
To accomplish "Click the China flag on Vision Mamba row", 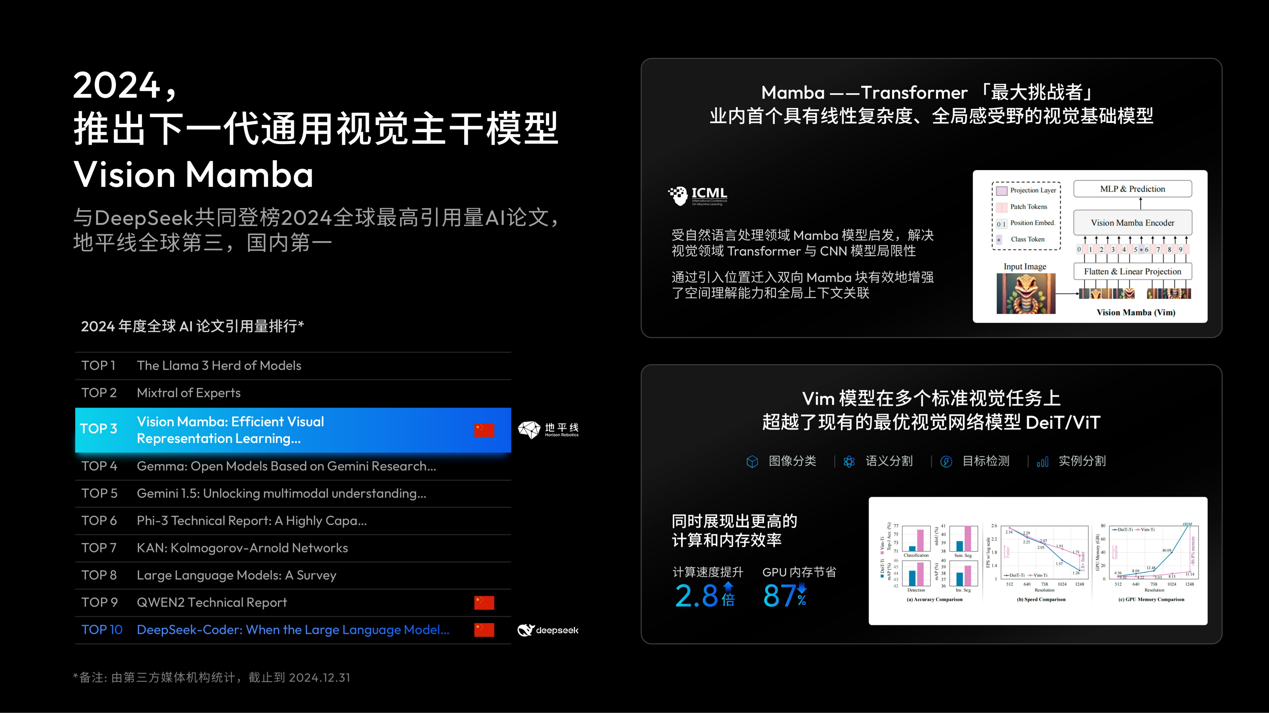I will pos(484,430).
